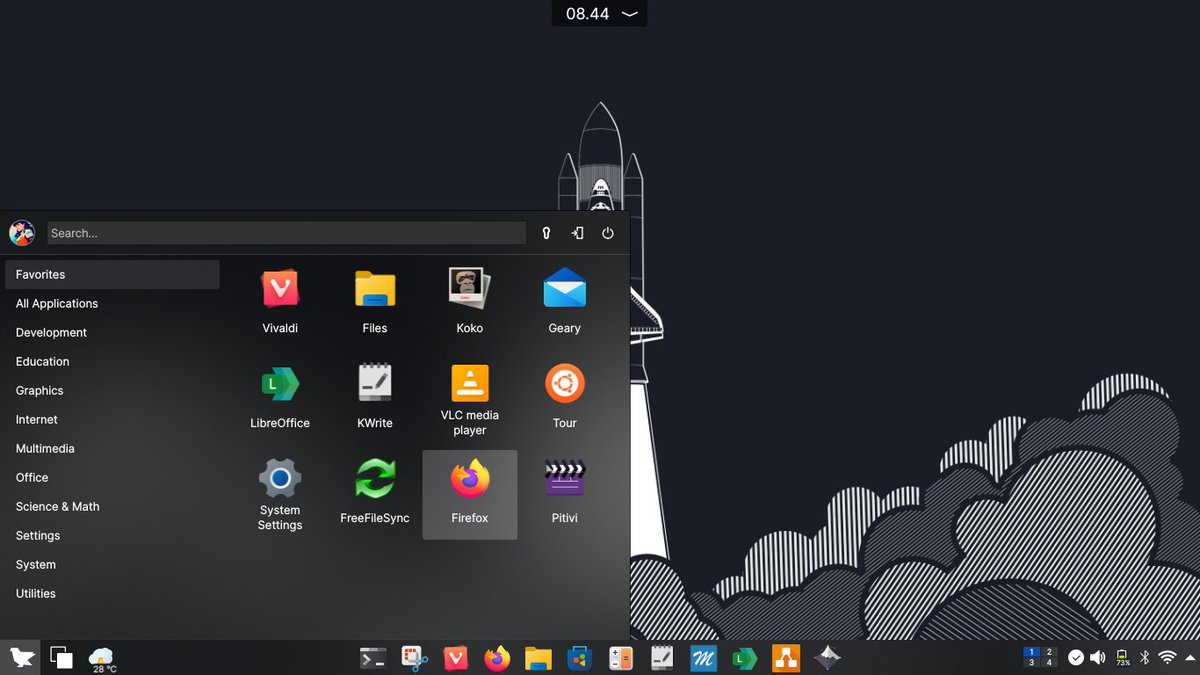Open the blue M script icon app
The height and width of the screenshot is (675, 1200).
pos(703,658)
